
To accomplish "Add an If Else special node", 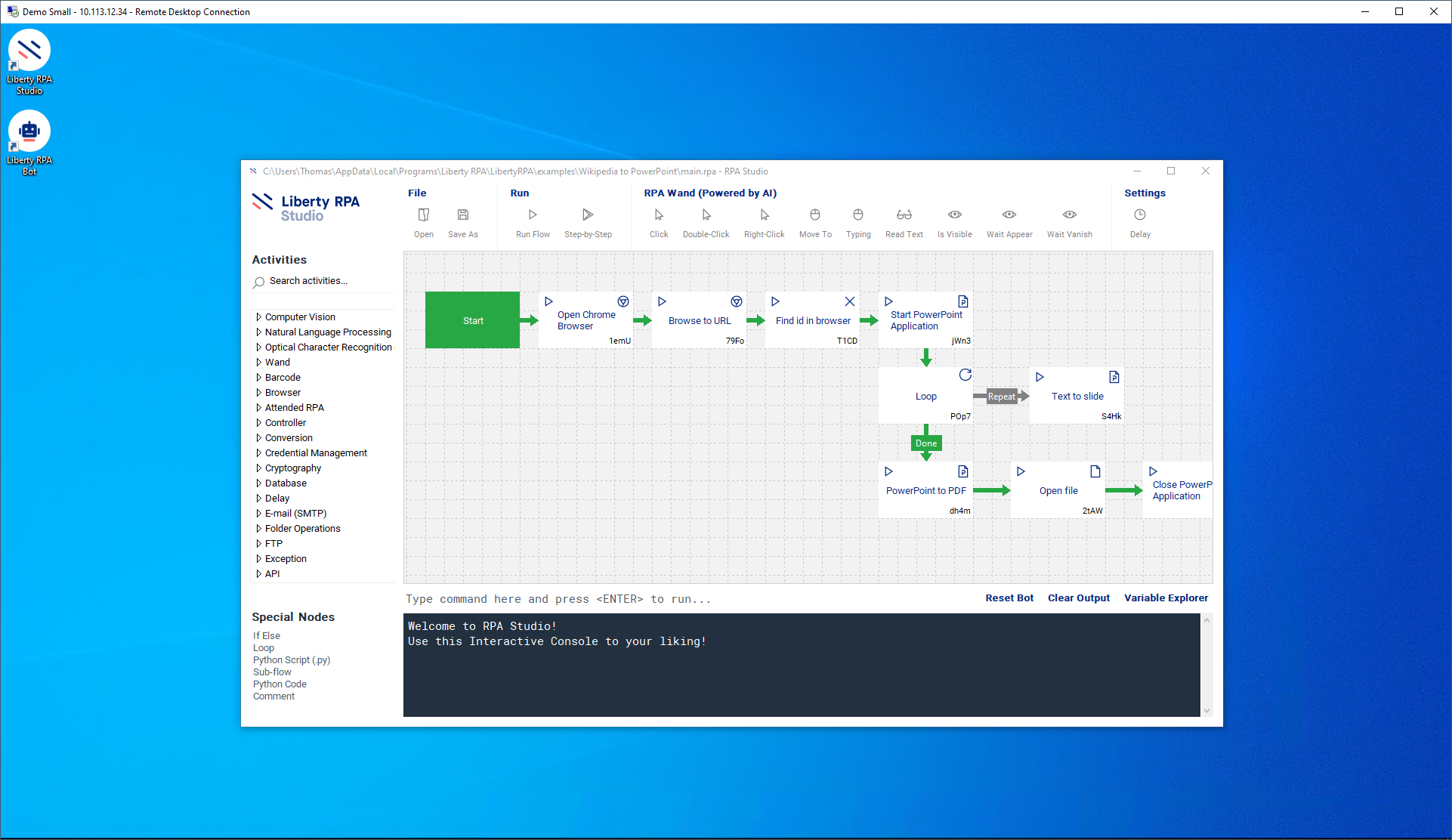I will tap(267, 636).
